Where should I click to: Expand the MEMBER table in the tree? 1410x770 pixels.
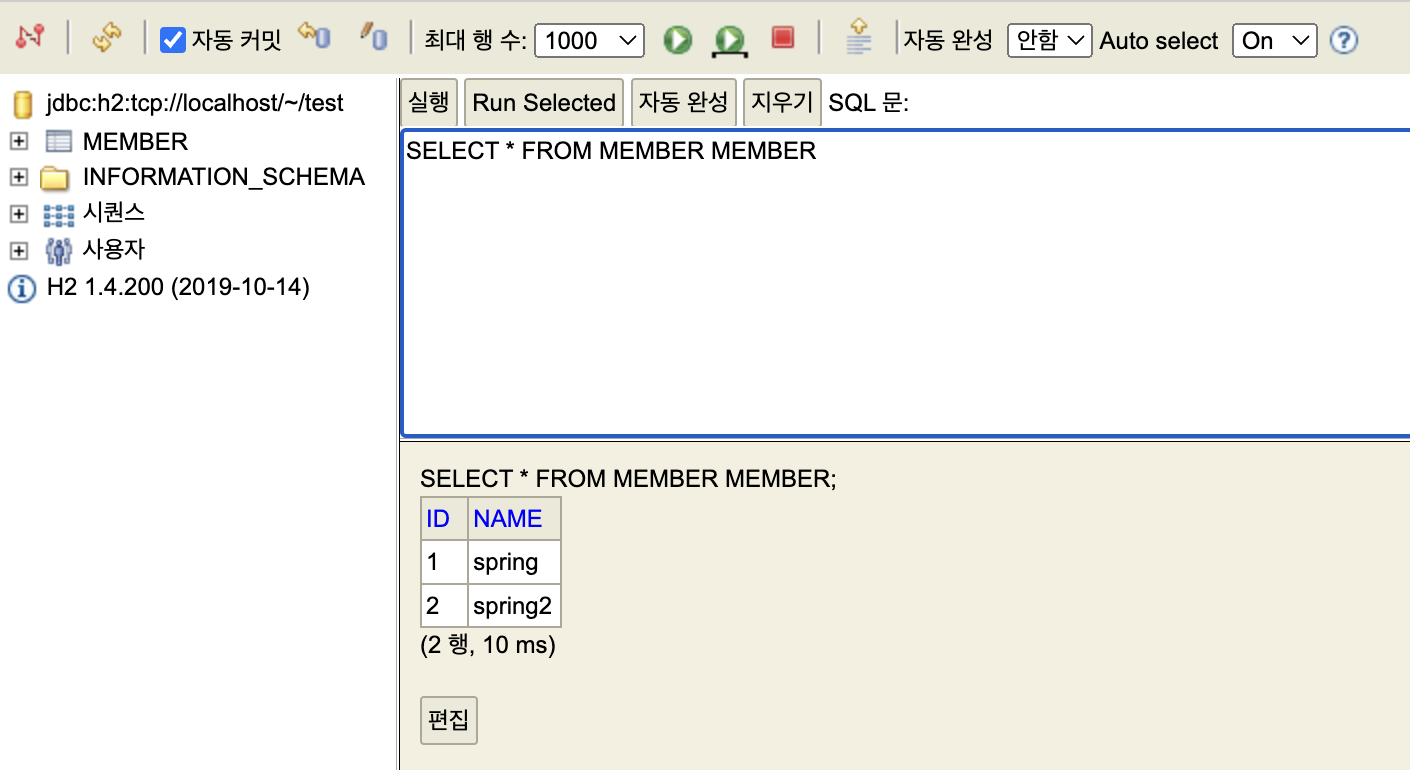point(21,141)
